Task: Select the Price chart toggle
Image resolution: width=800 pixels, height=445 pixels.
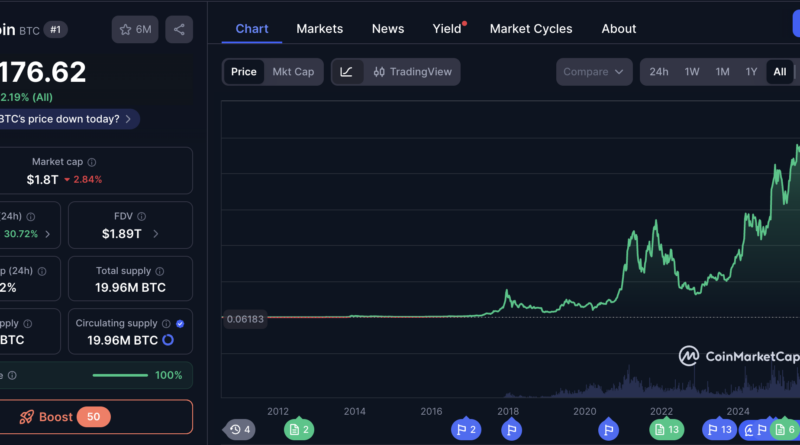Action: coord(244,72)
